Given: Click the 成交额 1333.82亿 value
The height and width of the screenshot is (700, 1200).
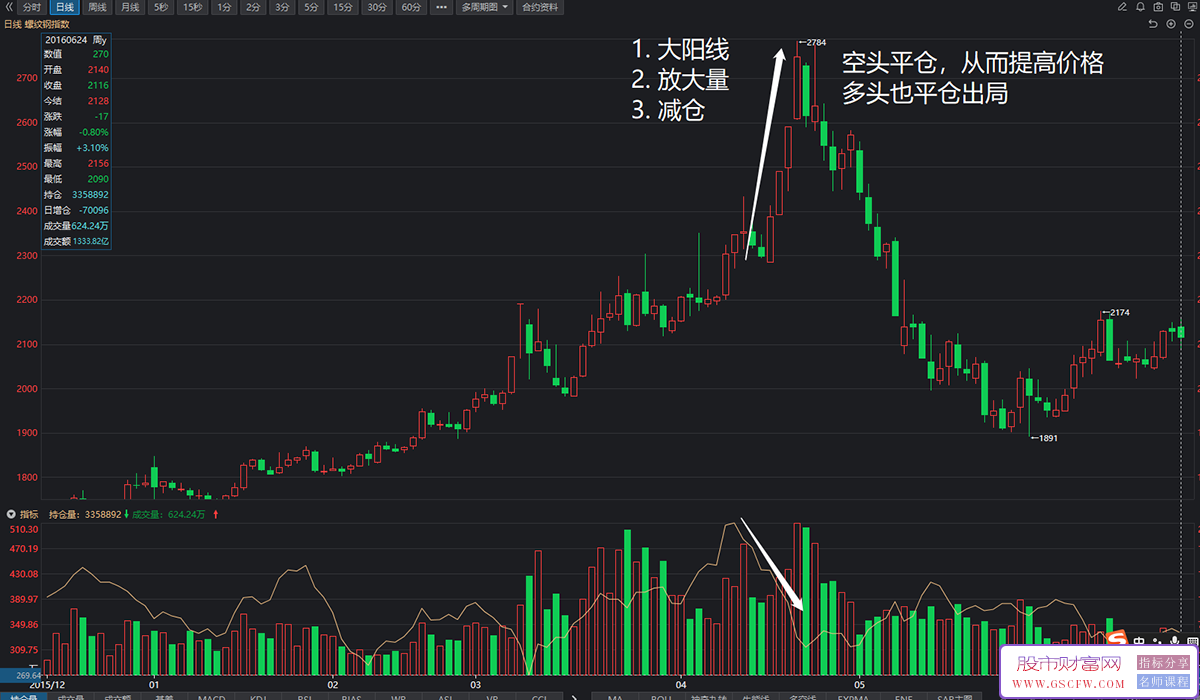Looking at the screenshot, I should coord(90,241).
